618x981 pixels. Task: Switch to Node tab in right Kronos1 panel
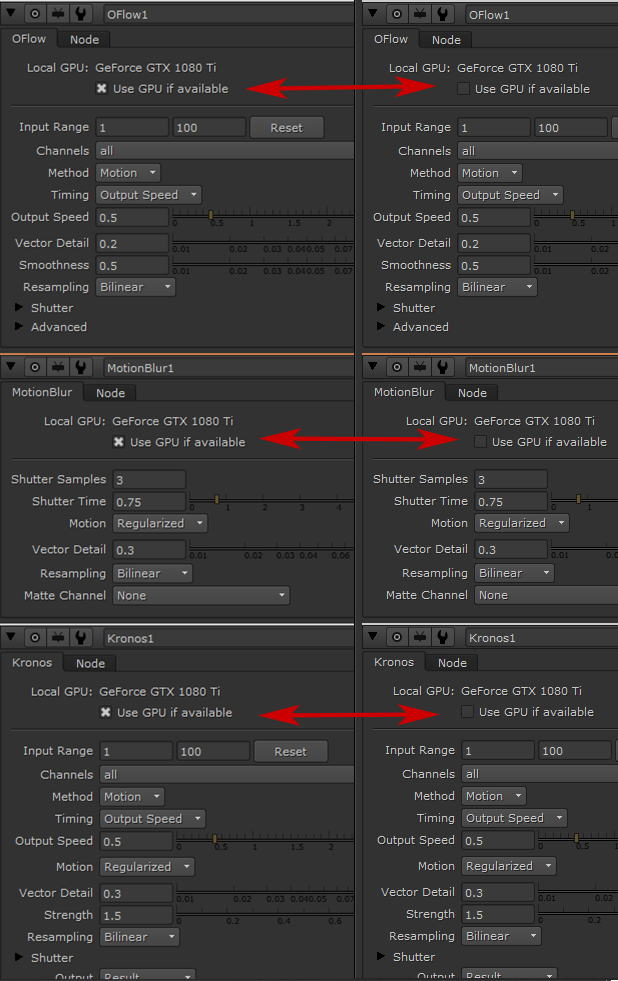[x=452, y=663]
